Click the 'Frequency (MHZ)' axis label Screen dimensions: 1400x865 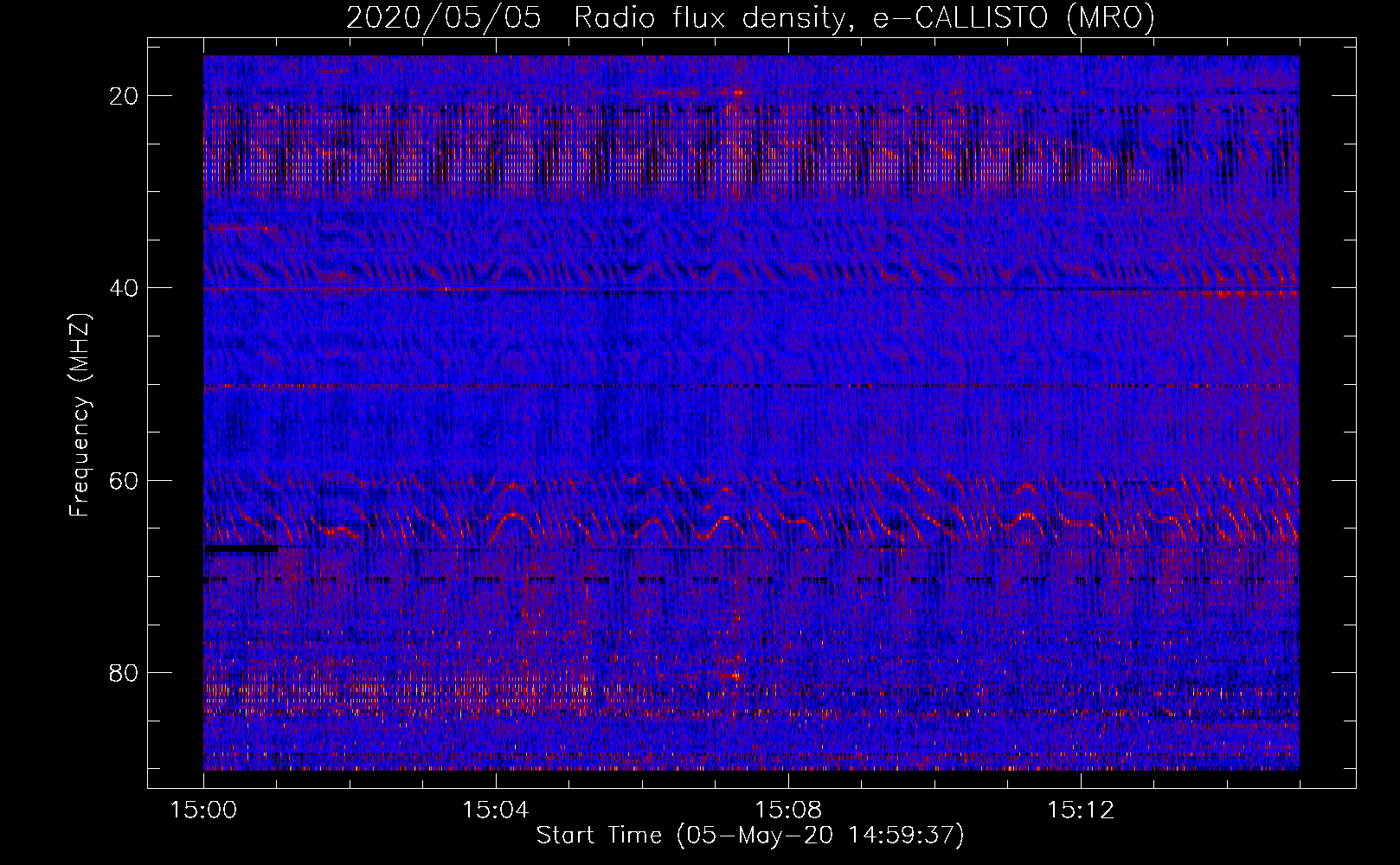point(80,415)
